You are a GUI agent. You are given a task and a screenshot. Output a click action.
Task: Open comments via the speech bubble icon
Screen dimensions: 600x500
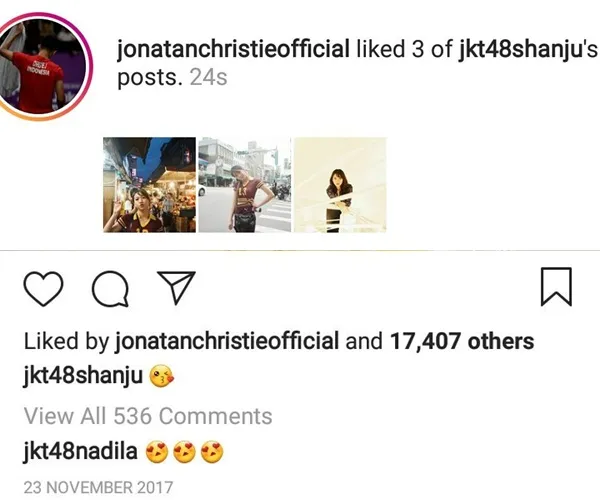coord(110,290)
